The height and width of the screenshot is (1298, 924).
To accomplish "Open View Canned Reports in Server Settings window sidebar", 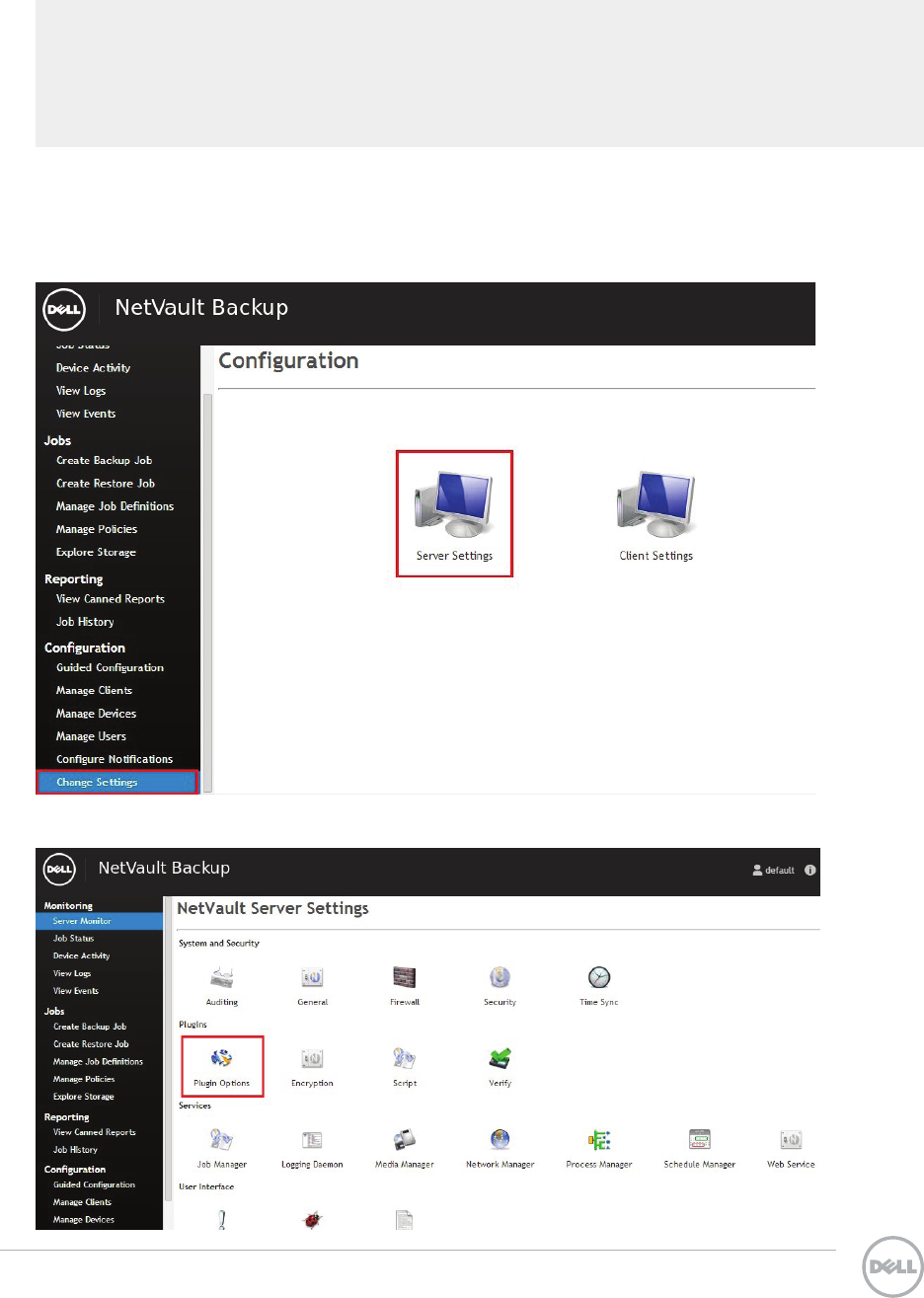I will 95,1132.
